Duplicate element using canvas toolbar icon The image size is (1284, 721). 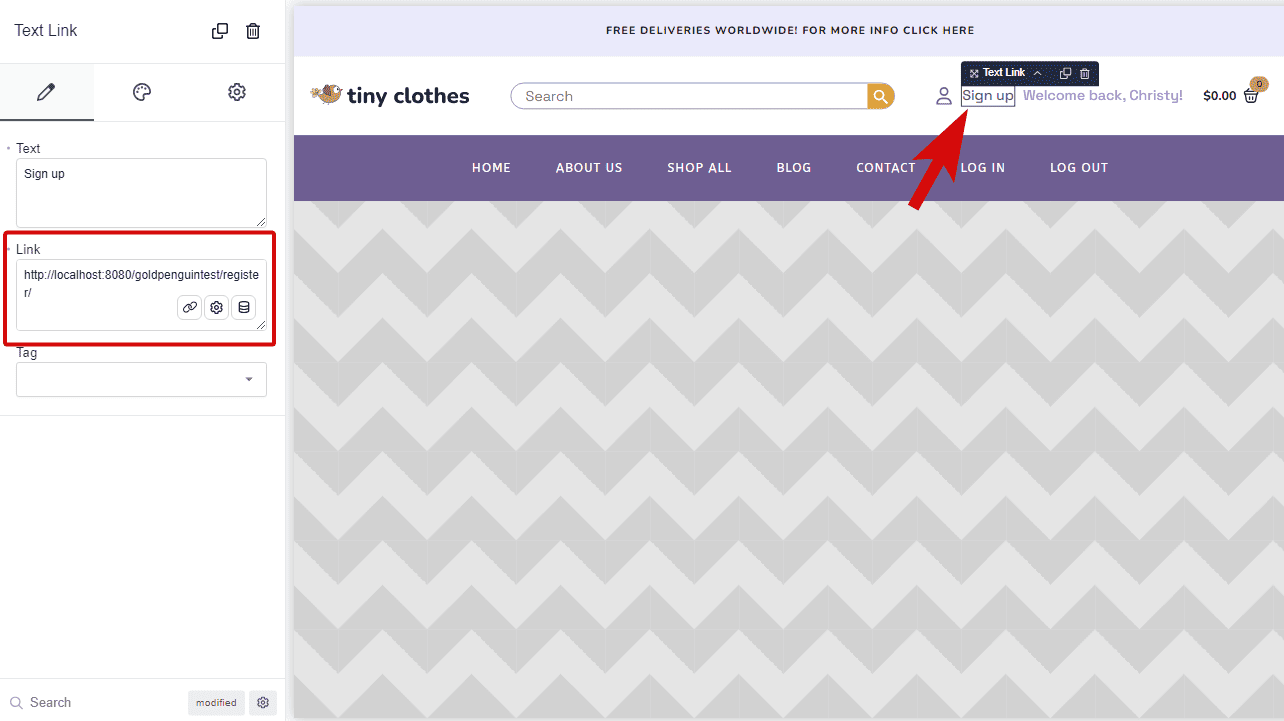(1065, 73)
